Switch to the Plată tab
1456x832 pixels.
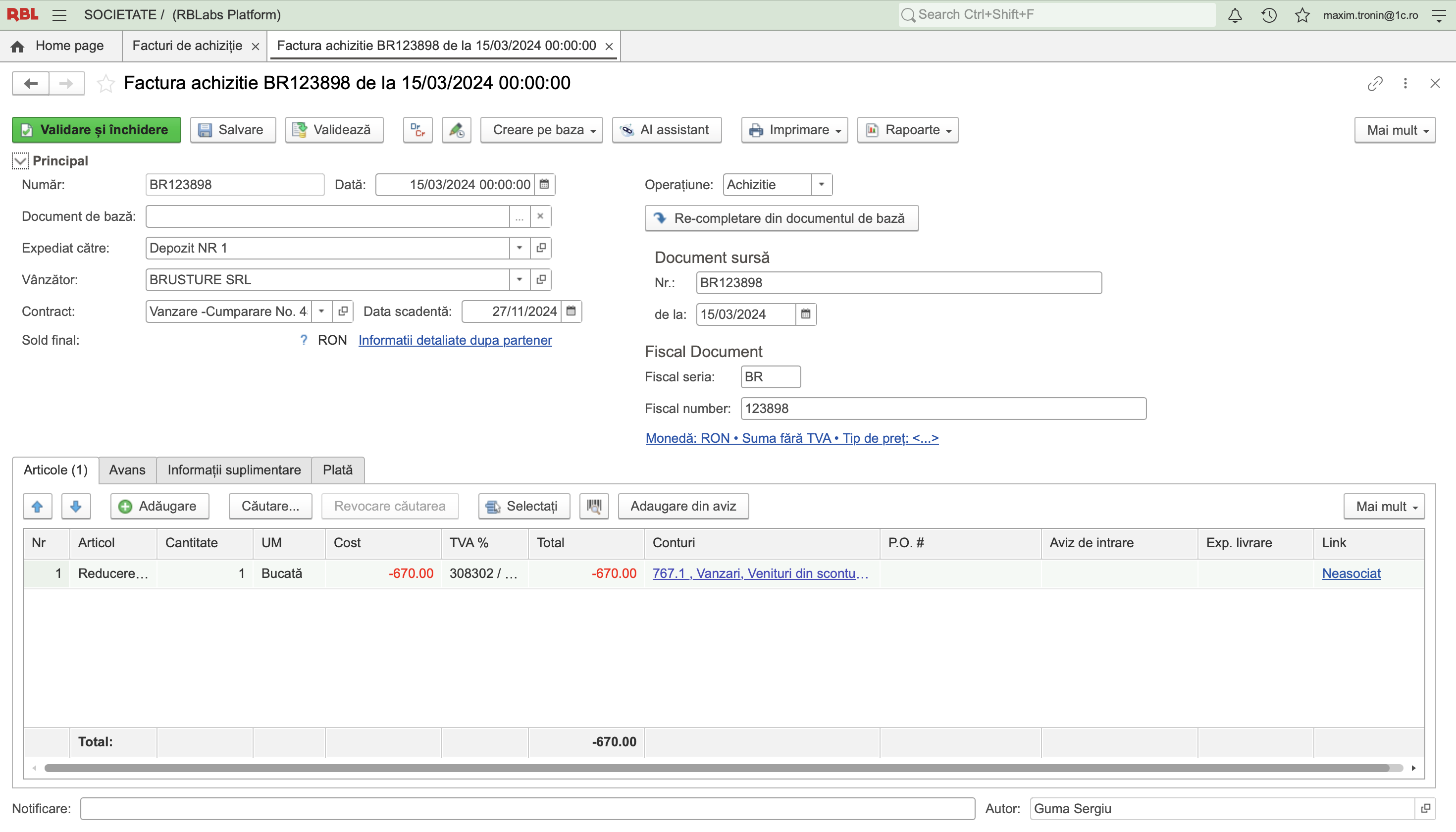pyautogui.click(x=338, y=469)
